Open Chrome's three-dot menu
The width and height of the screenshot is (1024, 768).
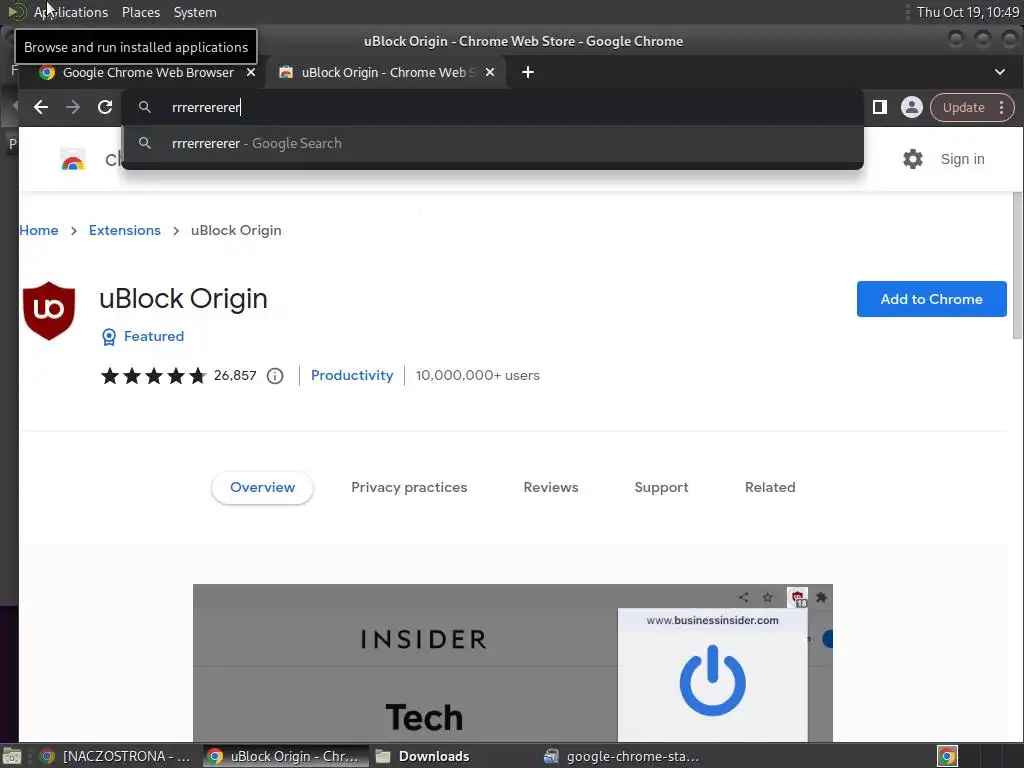click(1001, 107)
